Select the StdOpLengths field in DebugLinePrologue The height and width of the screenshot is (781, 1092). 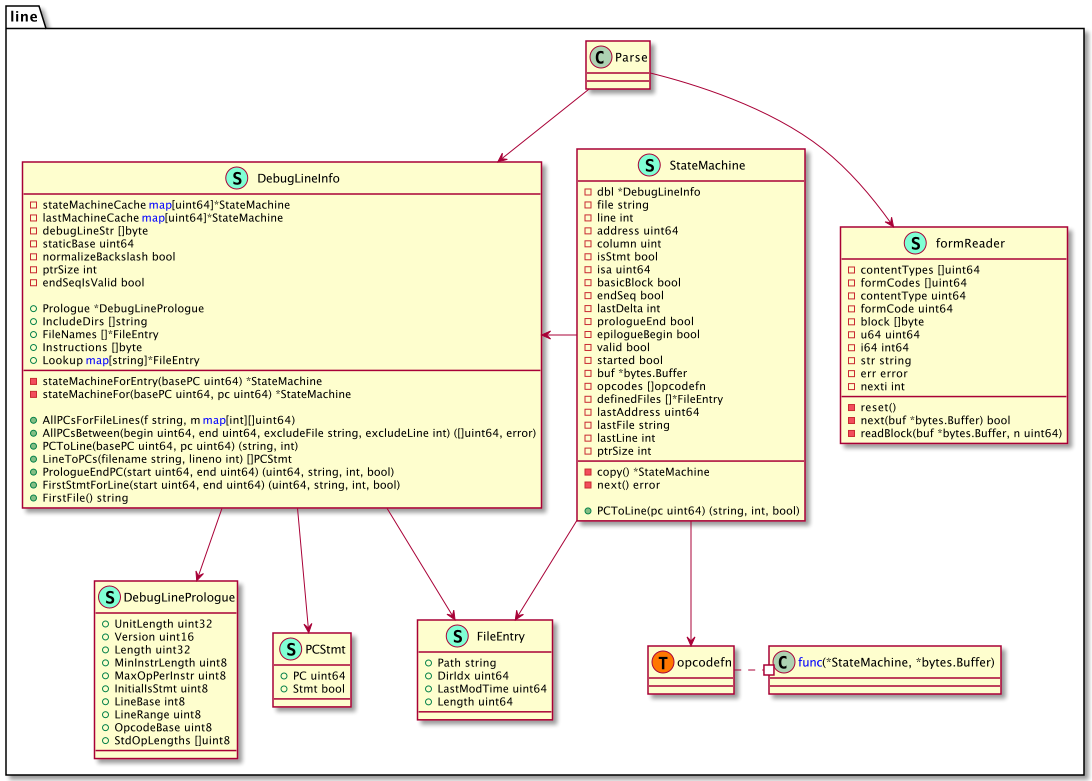pos(171,741)
